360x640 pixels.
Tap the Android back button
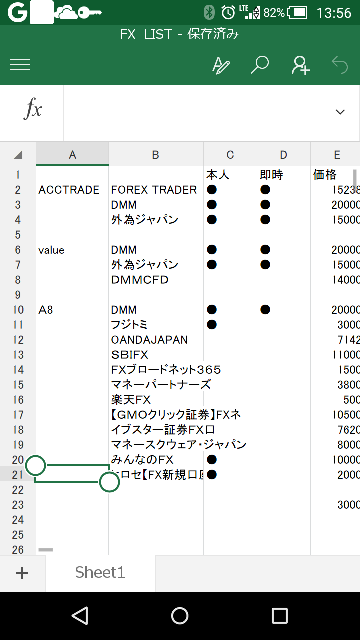coord(80,615)
